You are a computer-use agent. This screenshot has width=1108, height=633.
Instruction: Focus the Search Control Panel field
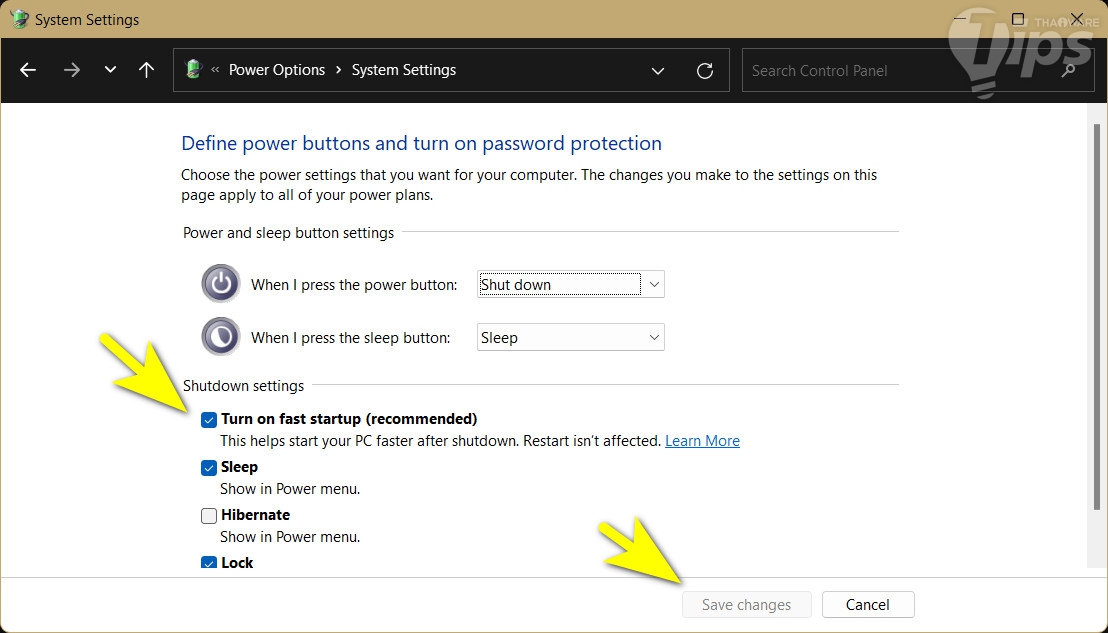pos(900,70)
